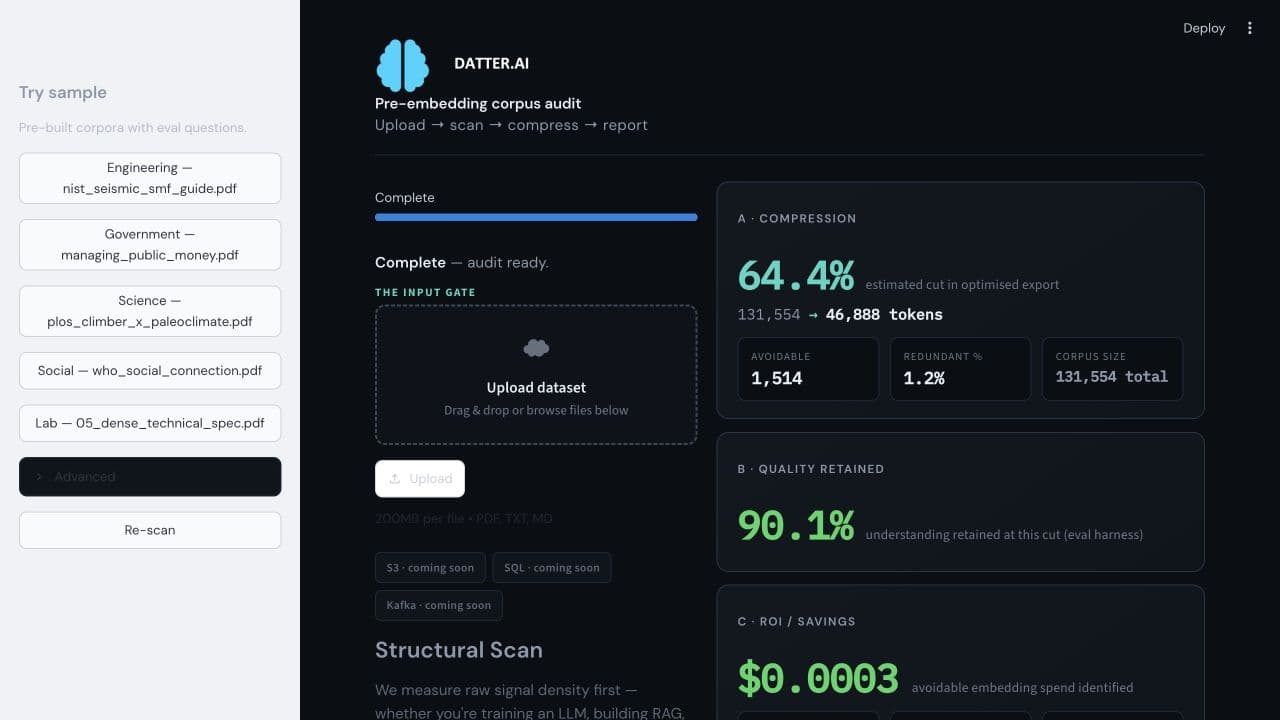Click the 'B · QUALITY RETAINED' card label
The image size is (1280, 720).
pyautogui.click(x=811, y=468)
